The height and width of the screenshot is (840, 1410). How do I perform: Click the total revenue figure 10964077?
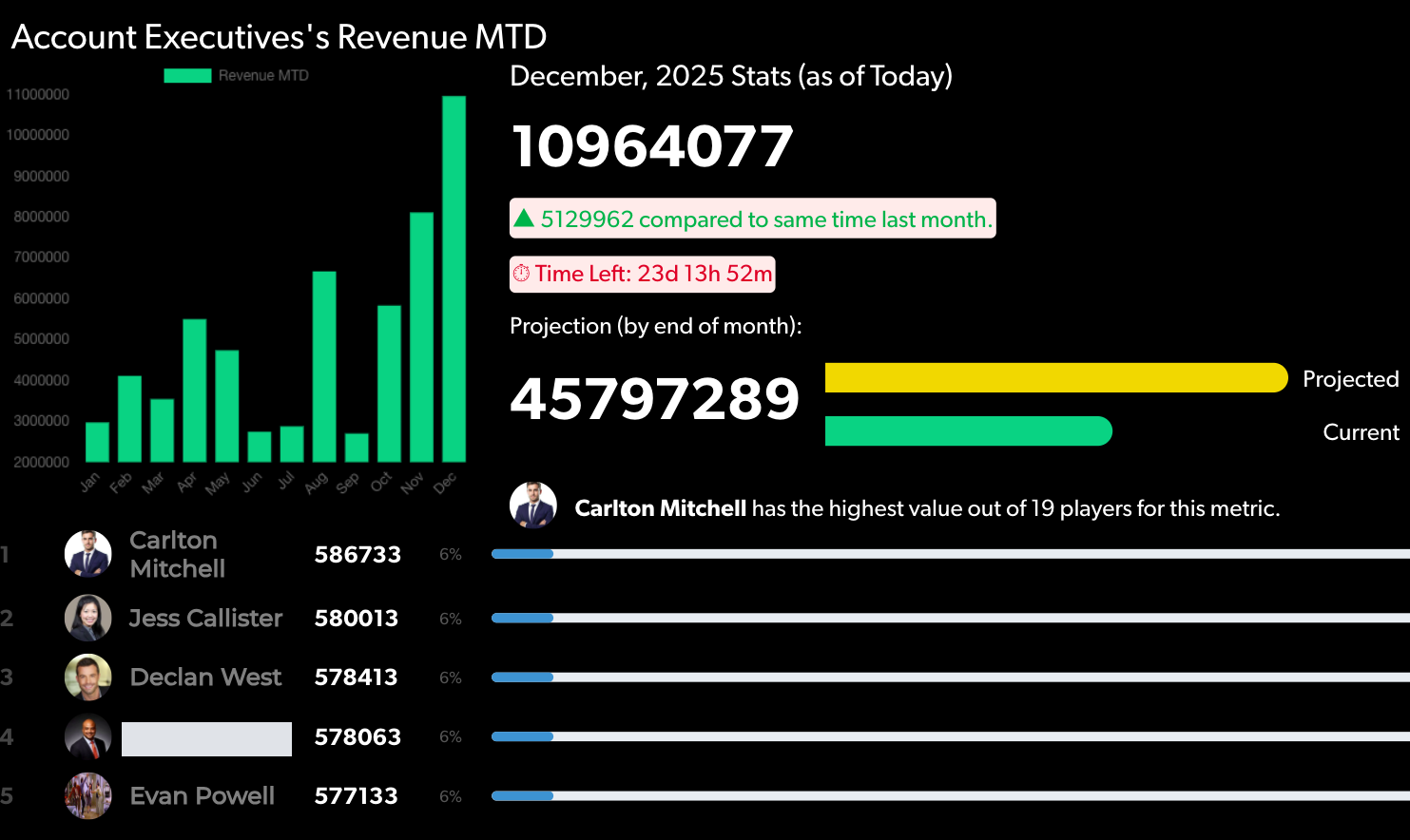pyautogui.click(x=652, y=146)
